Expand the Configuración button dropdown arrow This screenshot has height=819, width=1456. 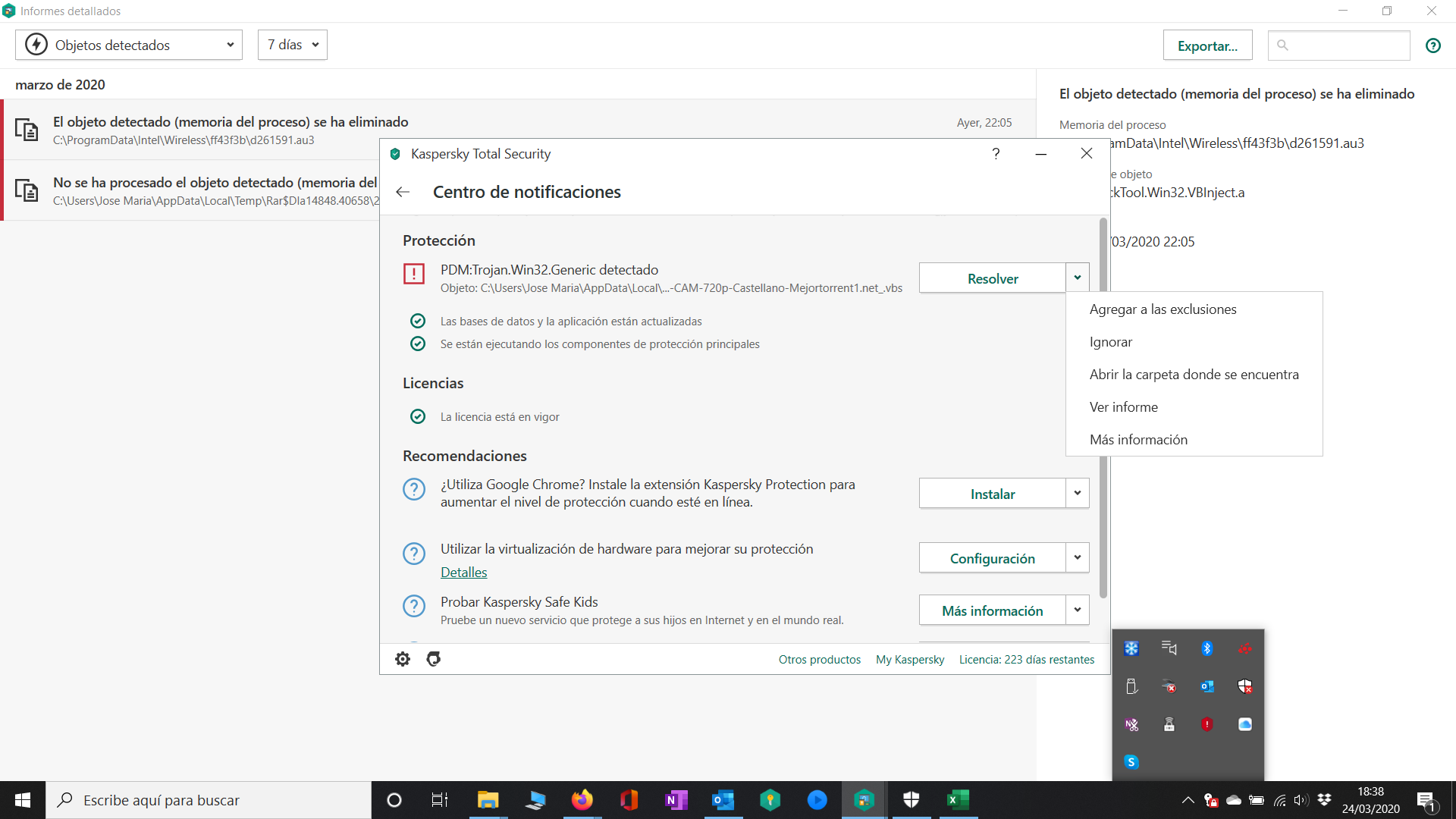(1077, 558)
